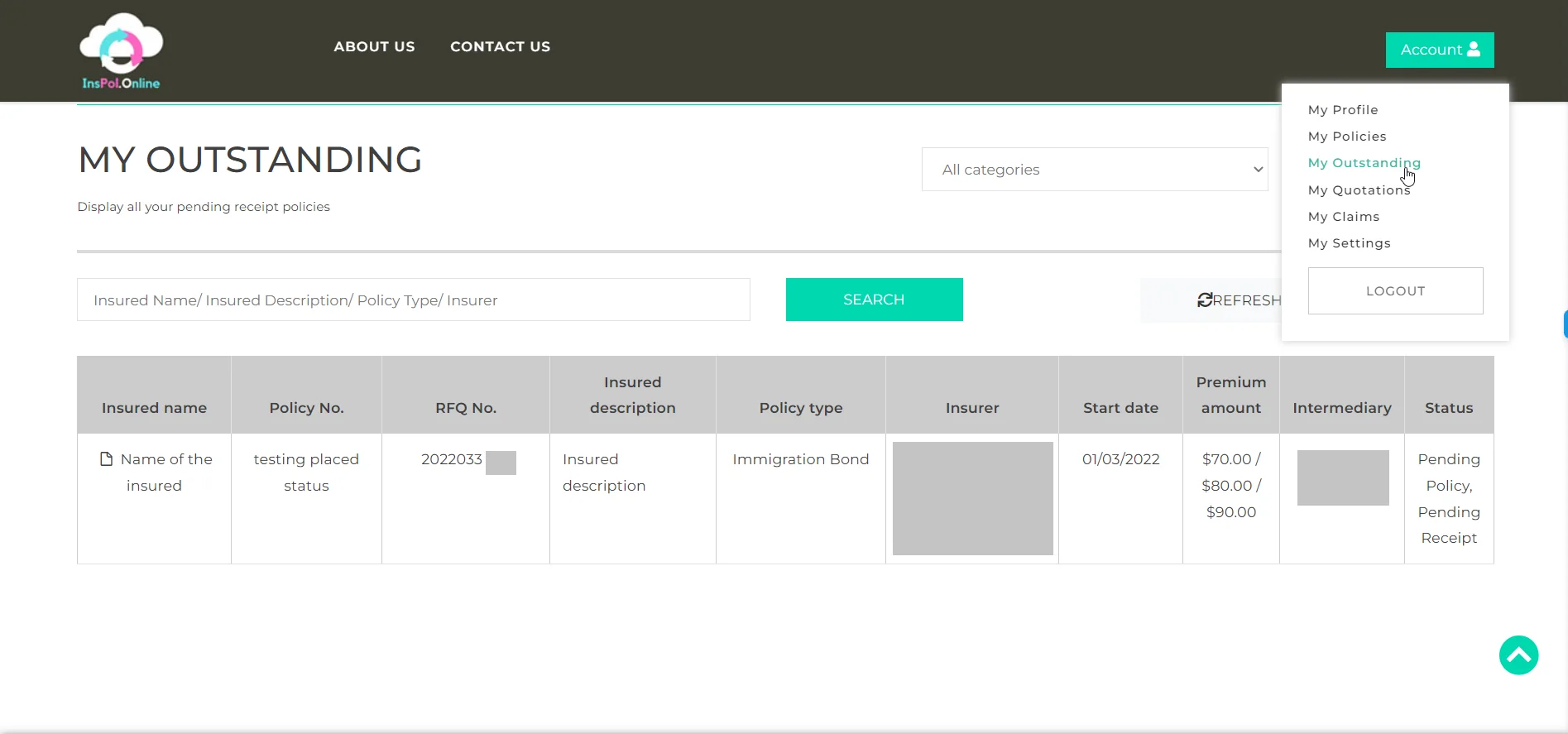1568x734 pixels.
Task: Click the MY OUTSTANDING page heading
Action: coord(250,160)
